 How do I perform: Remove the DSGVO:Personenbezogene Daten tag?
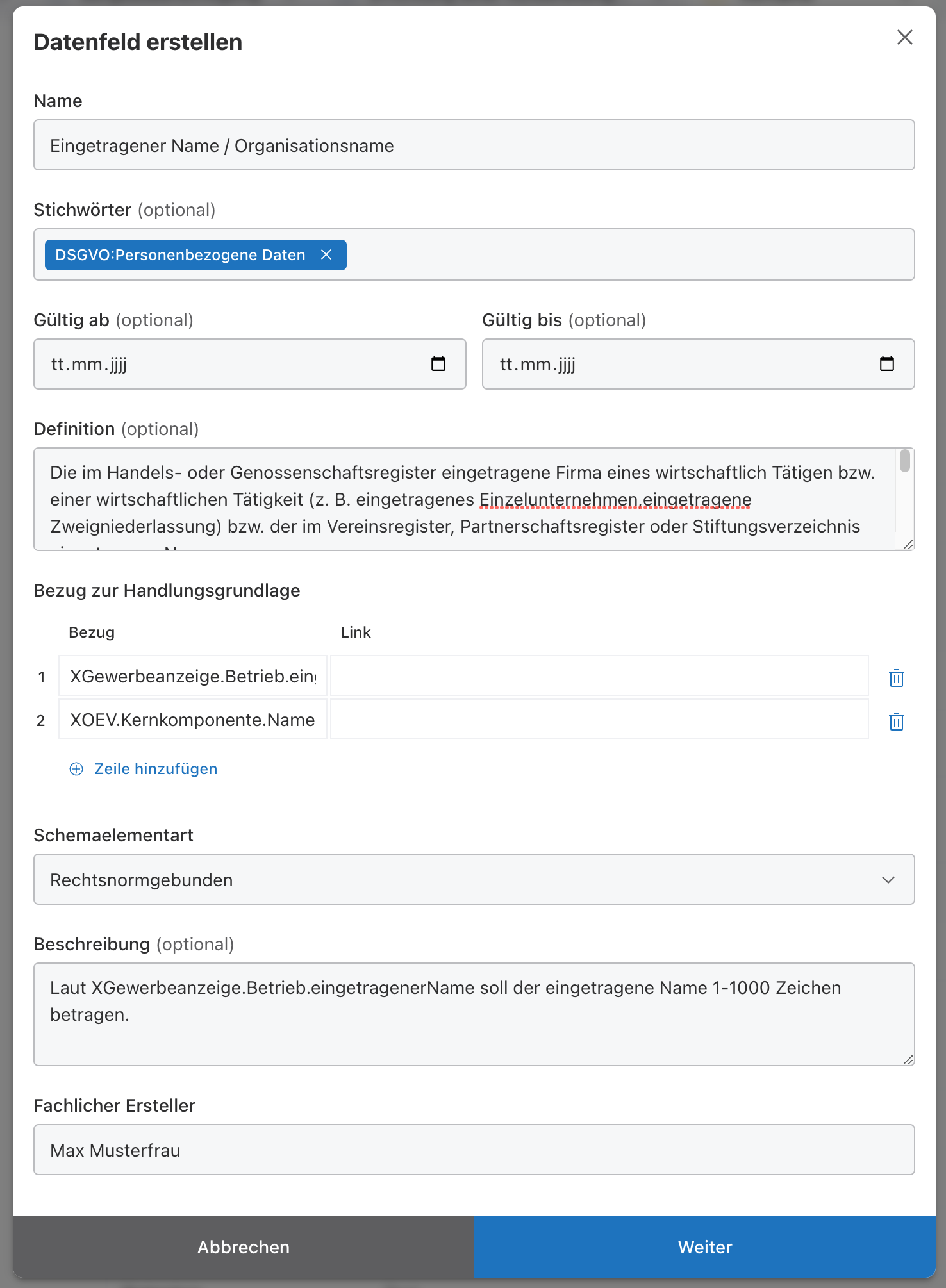coord(326,255)
